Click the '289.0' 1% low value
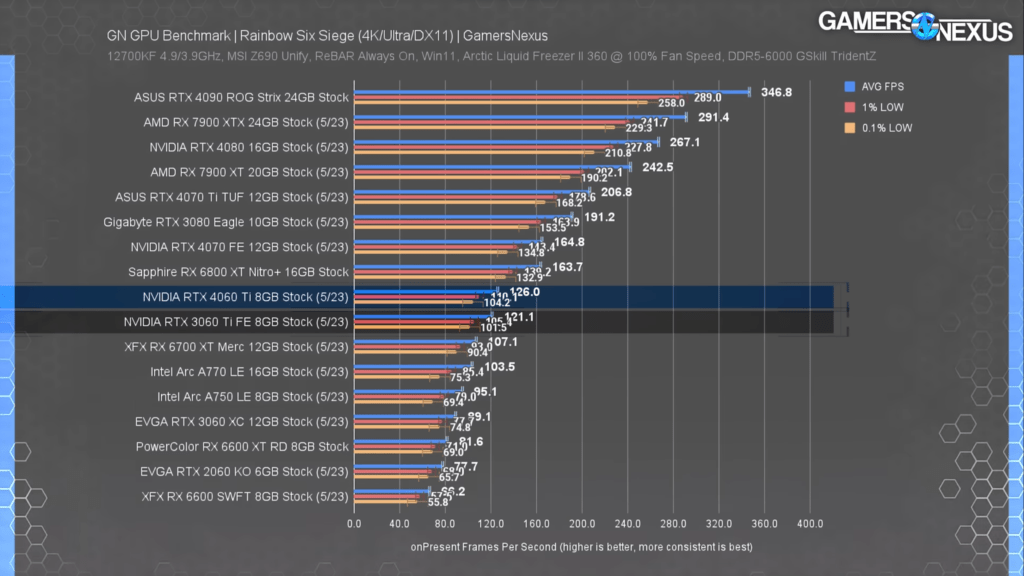The image size is (1024, 576). 708,97
